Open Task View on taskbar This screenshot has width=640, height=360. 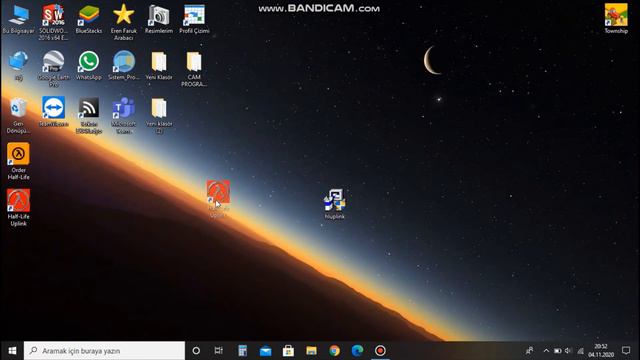click(x=219, y=351)
